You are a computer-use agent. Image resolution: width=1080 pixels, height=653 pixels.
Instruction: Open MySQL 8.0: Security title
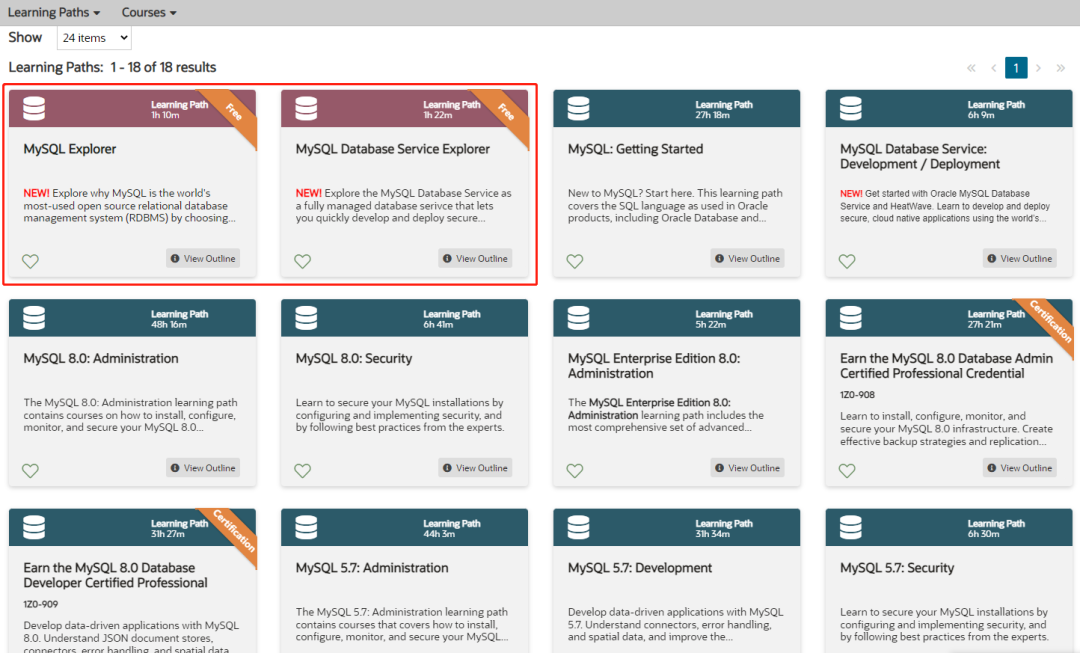click(353, 358)
